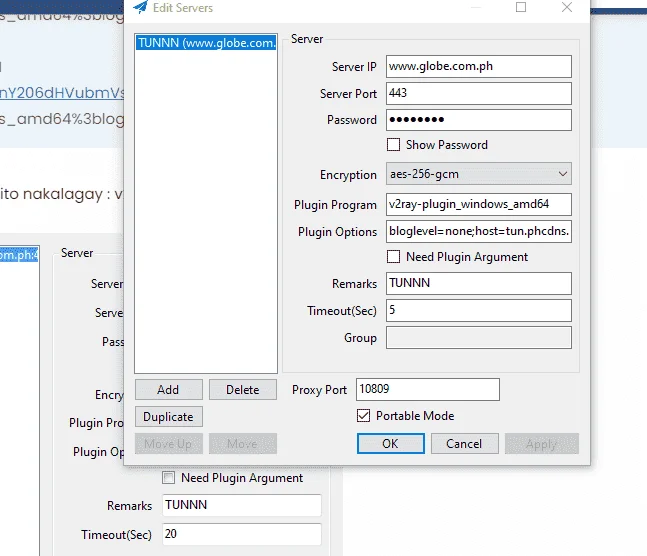Screen dimensions: 647x556
Task: Click the Remarks field TUNNN in background window
Action: (x=242, y=505)
